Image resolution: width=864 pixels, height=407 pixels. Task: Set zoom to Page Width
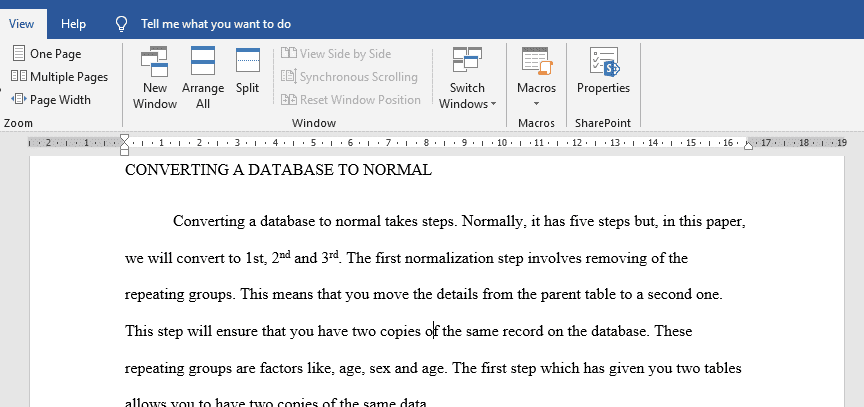click(51, 100)
